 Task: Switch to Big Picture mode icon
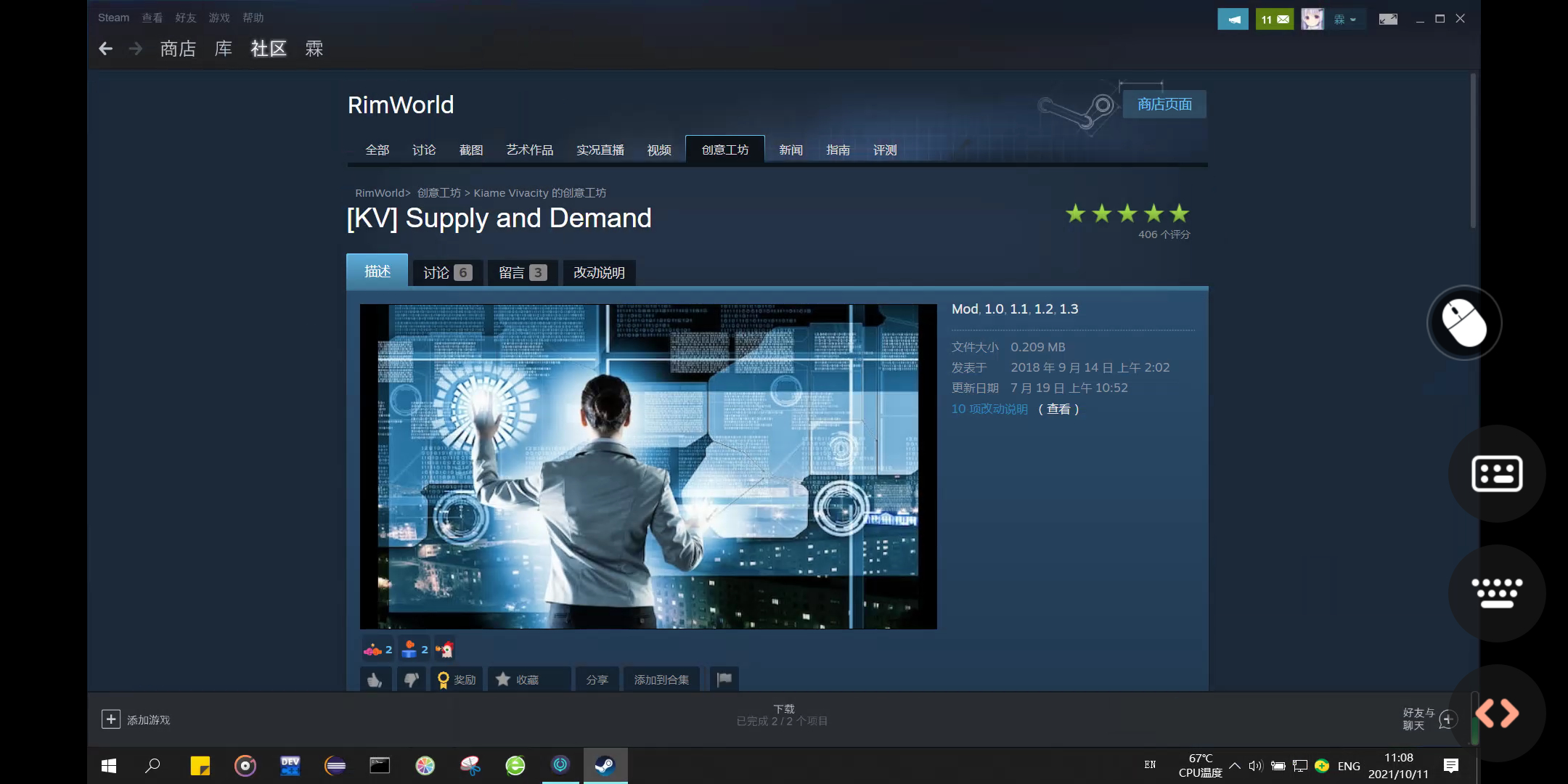(x=1388, y=20)
